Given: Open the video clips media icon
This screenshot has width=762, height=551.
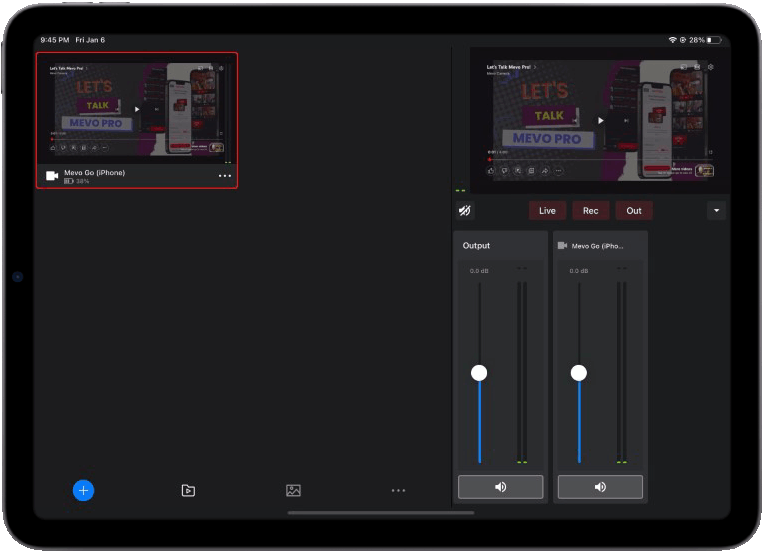Looking at the screenshot, I should tap(188, 490).
